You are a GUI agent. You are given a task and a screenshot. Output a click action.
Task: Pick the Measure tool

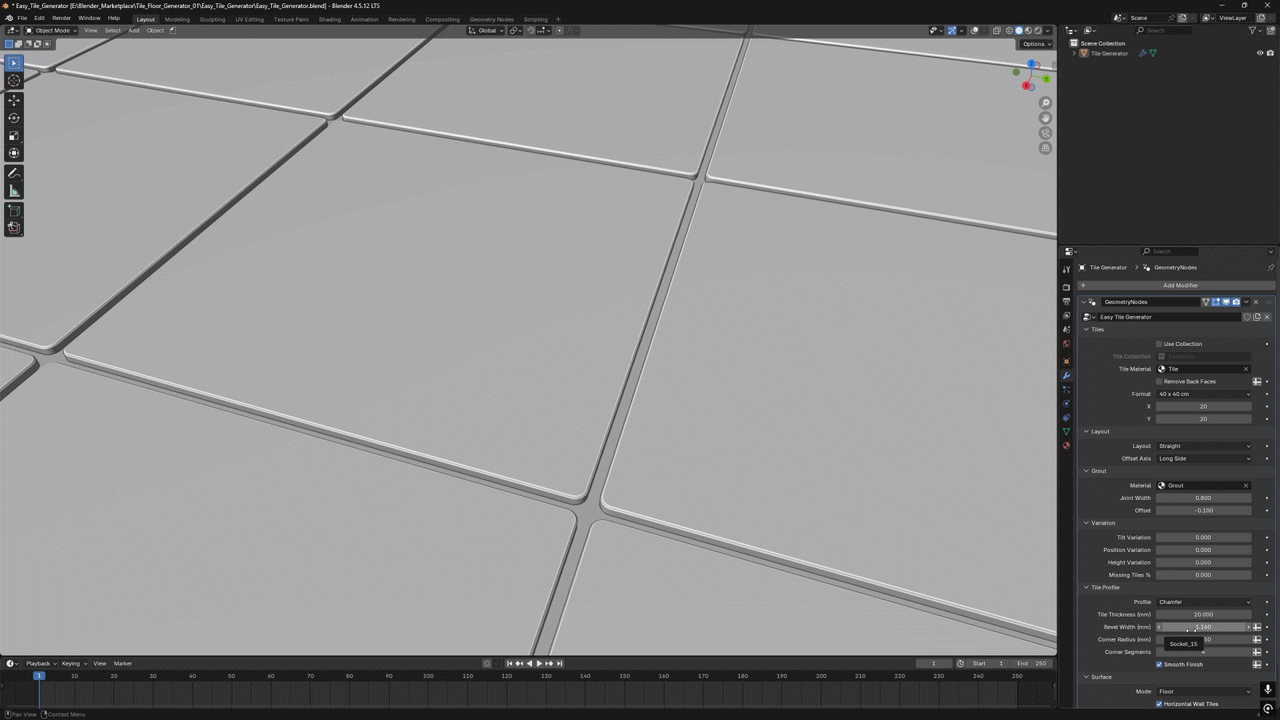14,191
